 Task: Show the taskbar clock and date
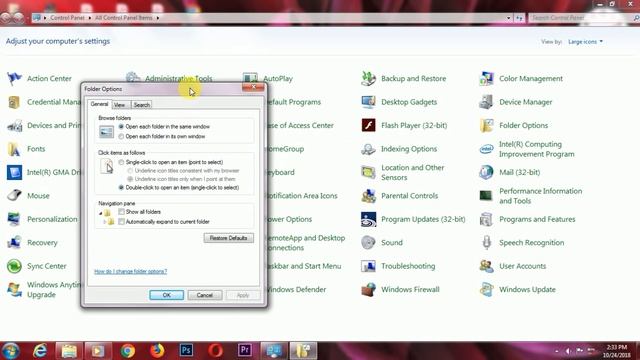point(617,351)
